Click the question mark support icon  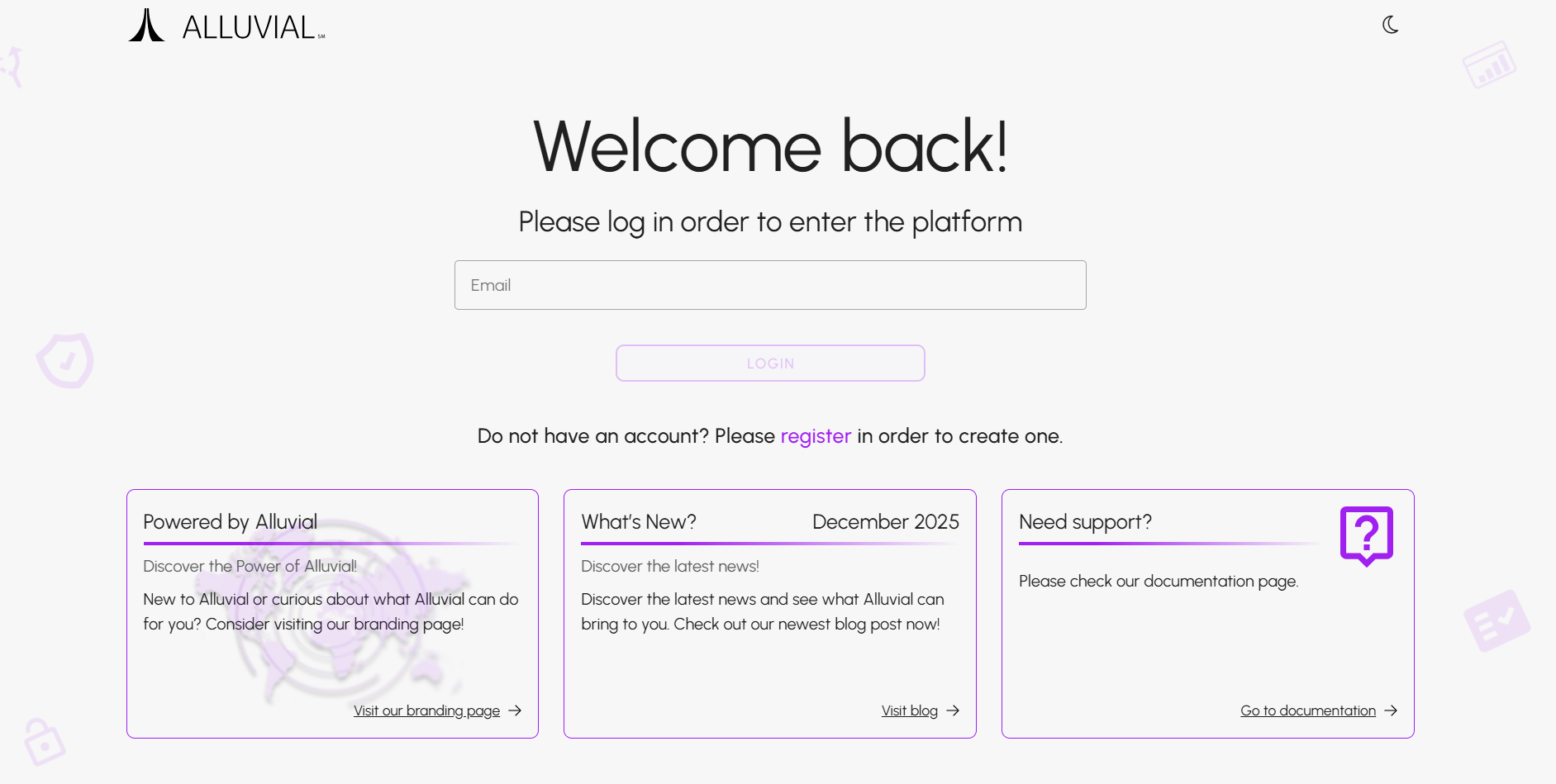[1366, 535]
